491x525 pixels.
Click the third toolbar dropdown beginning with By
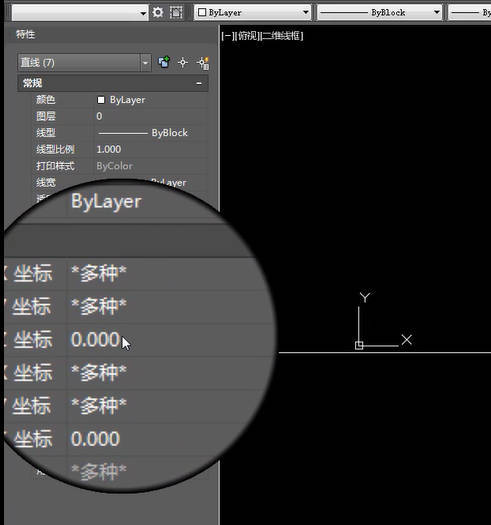pos(470,13)
